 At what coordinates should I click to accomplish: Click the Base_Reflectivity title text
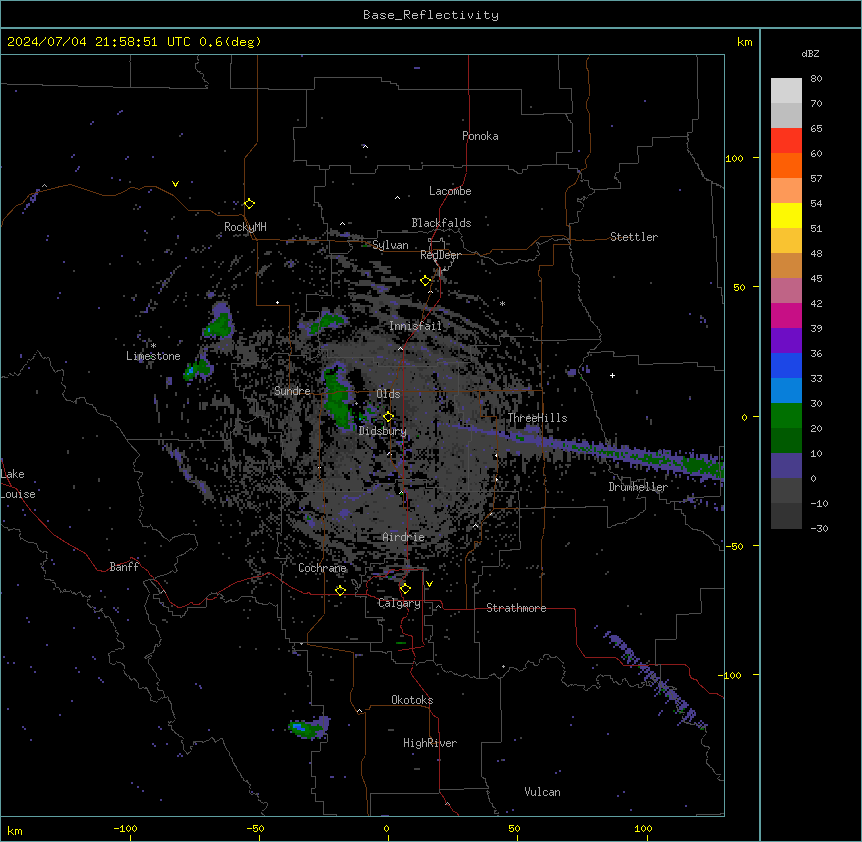click(x=431, y=15)
